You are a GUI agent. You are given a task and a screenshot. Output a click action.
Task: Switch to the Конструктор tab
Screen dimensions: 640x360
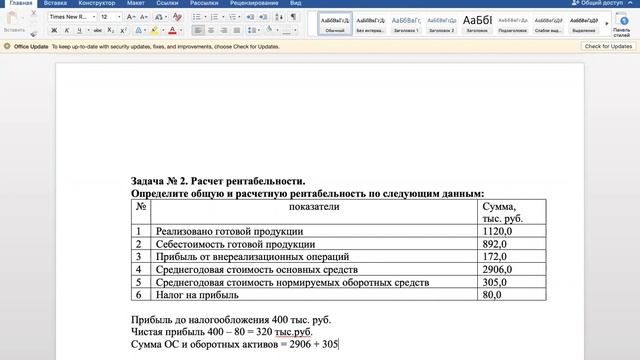point(97,3)
